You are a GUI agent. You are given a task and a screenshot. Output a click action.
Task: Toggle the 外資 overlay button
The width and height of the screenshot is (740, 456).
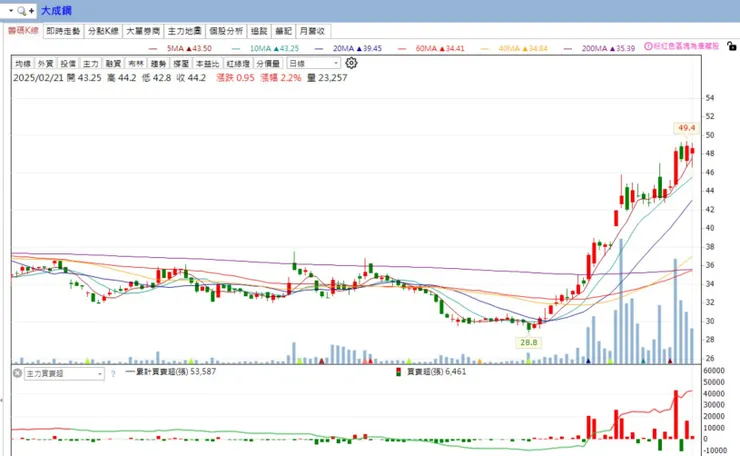pos(46,63)
